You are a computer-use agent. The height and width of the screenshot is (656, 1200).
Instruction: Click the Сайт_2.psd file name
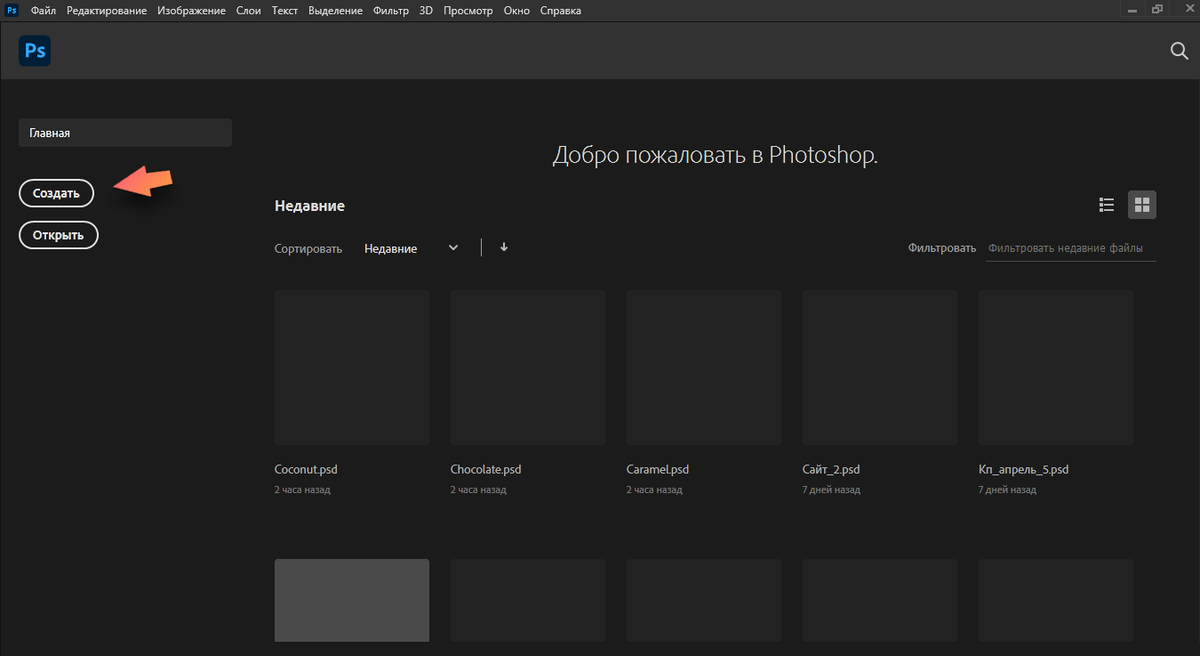click(x=831, y=469)
